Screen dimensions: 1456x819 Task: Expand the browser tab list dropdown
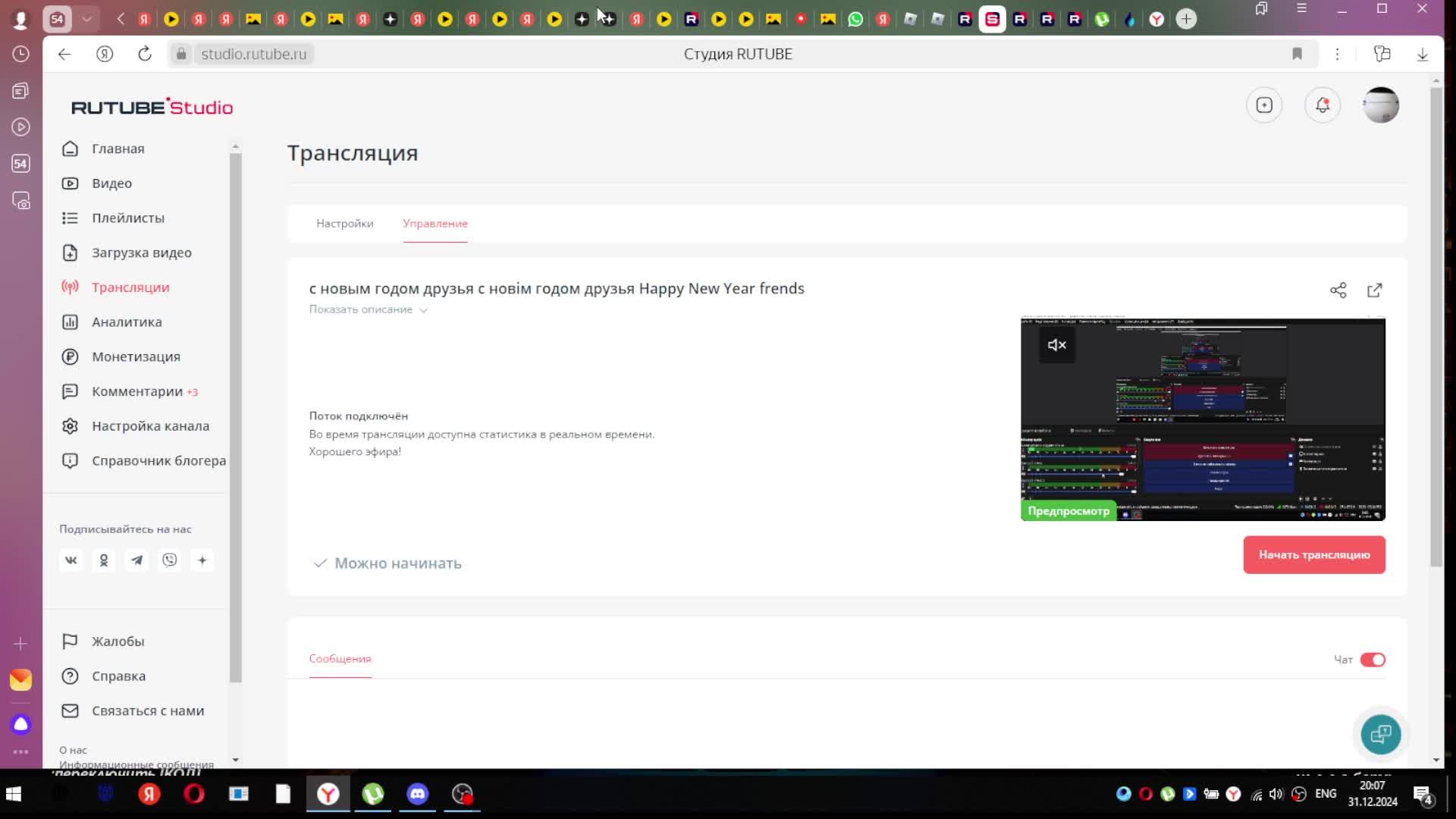[87, 19]
